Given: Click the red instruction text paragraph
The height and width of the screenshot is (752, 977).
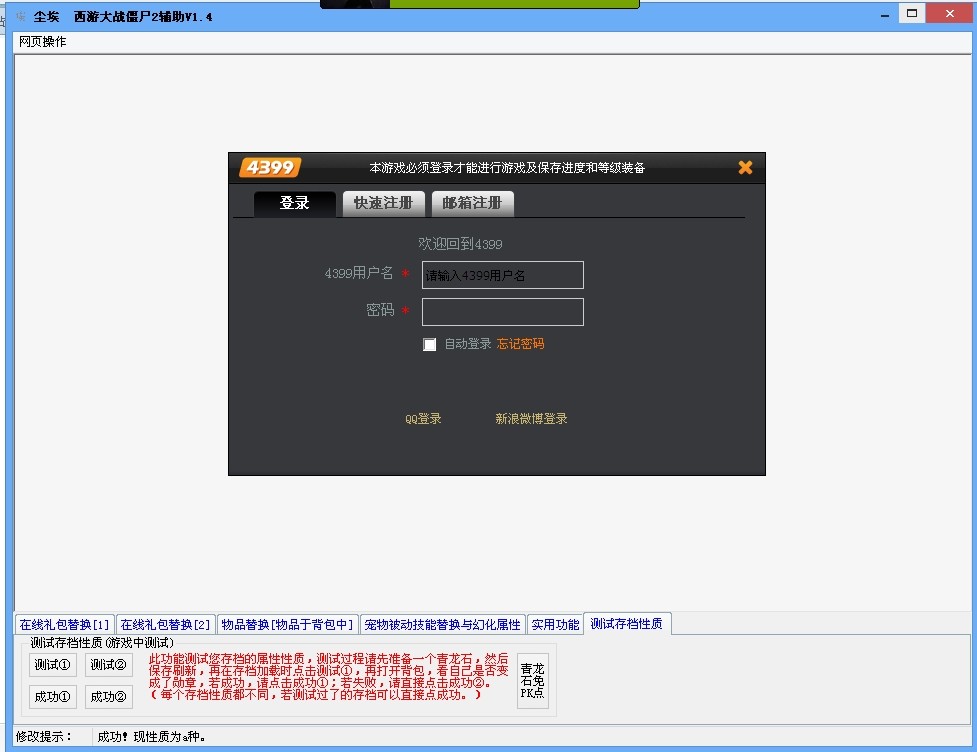Looking at the screenshot, I should click(x=328, y=677).
